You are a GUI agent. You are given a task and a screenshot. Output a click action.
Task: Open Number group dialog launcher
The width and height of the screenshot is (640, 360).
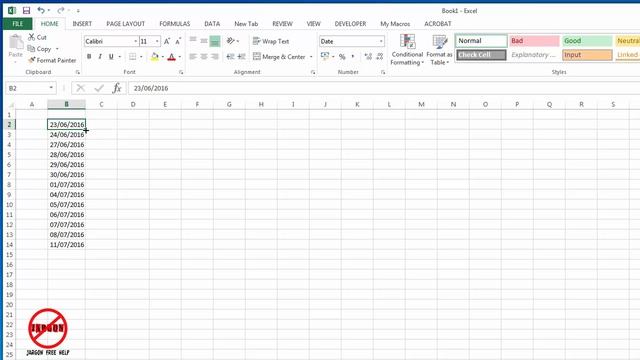tap(383, 72)
